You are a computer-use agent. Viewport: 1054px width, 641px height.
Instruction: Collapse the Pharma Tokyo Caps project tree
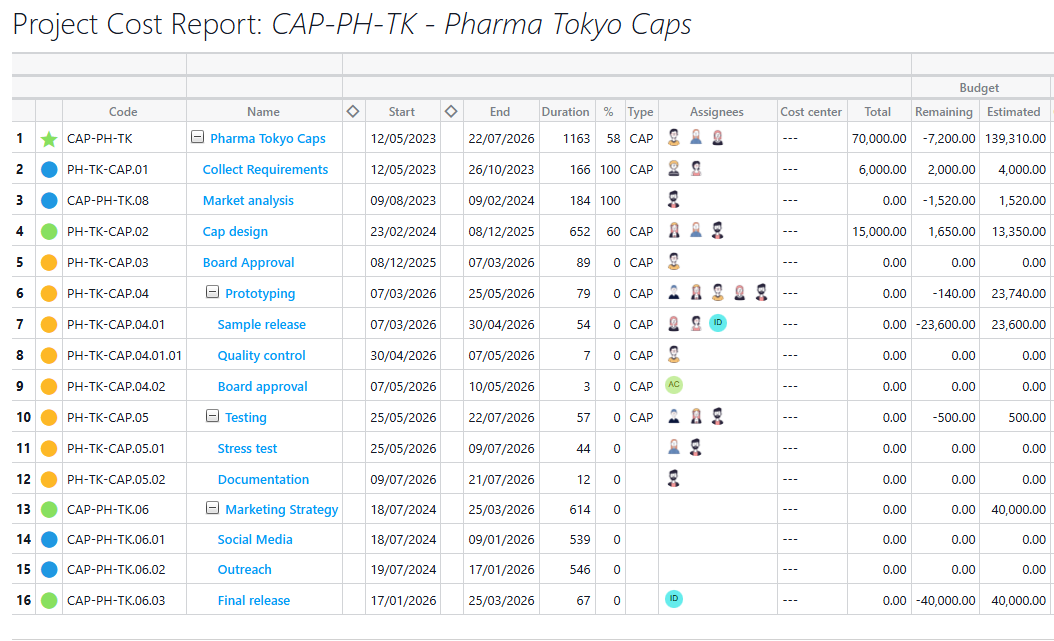198,139
